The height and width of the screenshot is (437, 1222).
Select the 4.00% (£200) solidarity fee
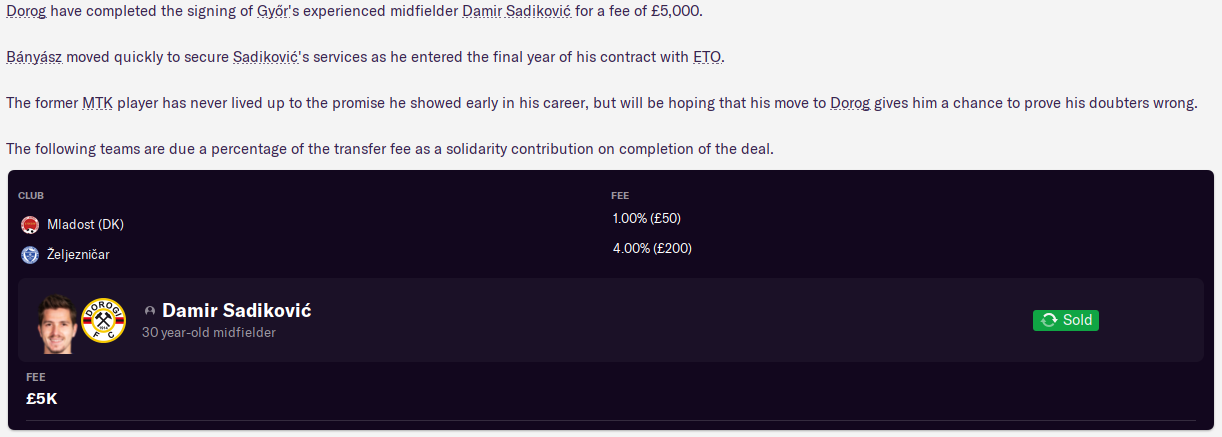pos(651,248)
